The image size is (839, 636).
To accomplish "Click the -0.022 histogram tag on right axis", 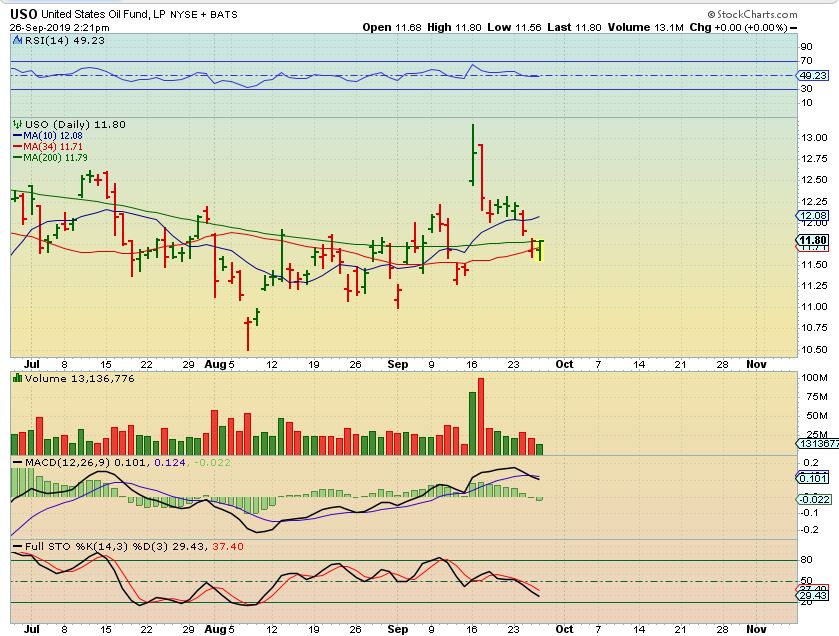I will [x=814, y=499].
